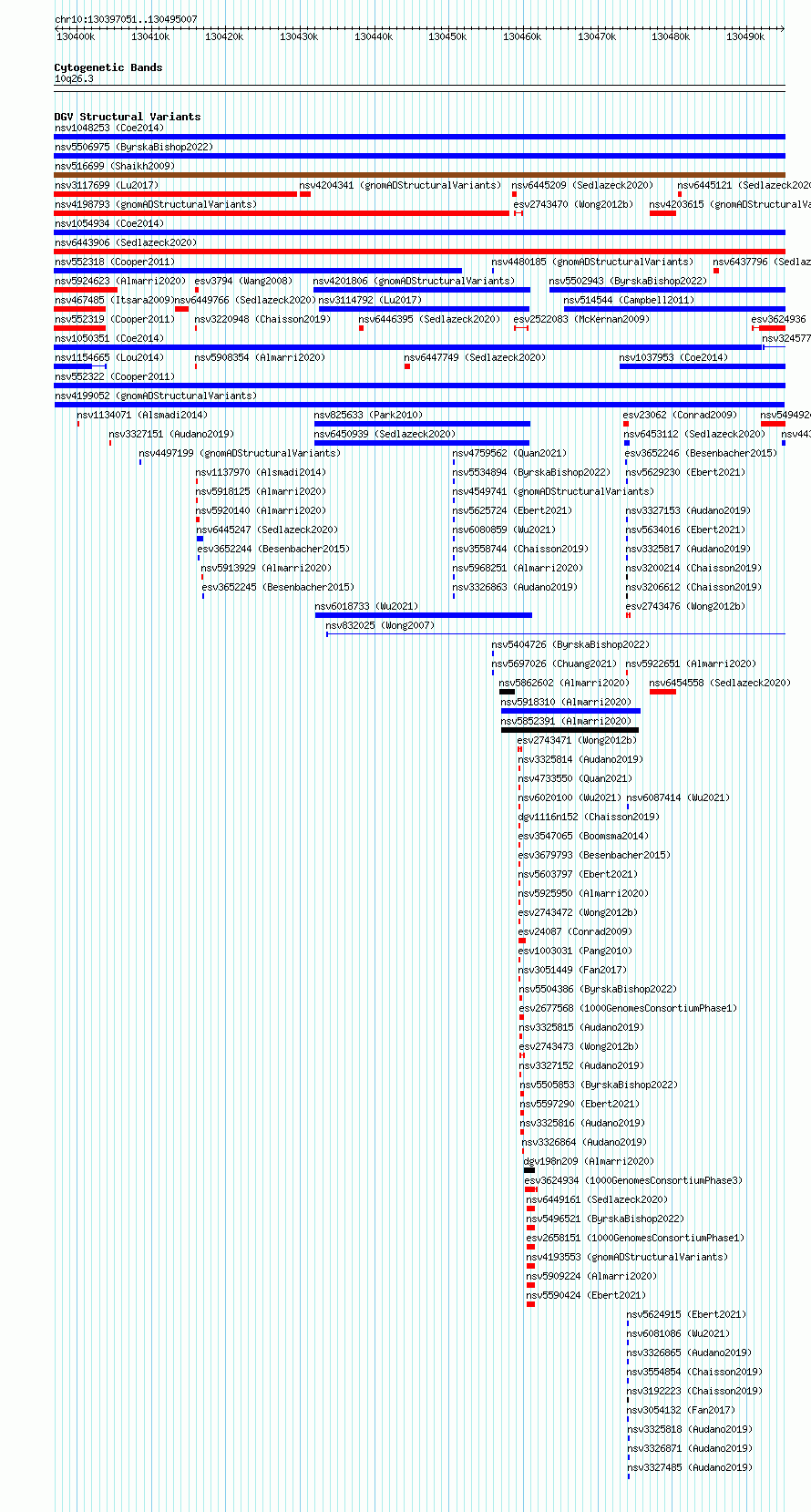Select esv2522083 (McKernan2009) label
Screen dimensions: 811x1512
(581, 319)
